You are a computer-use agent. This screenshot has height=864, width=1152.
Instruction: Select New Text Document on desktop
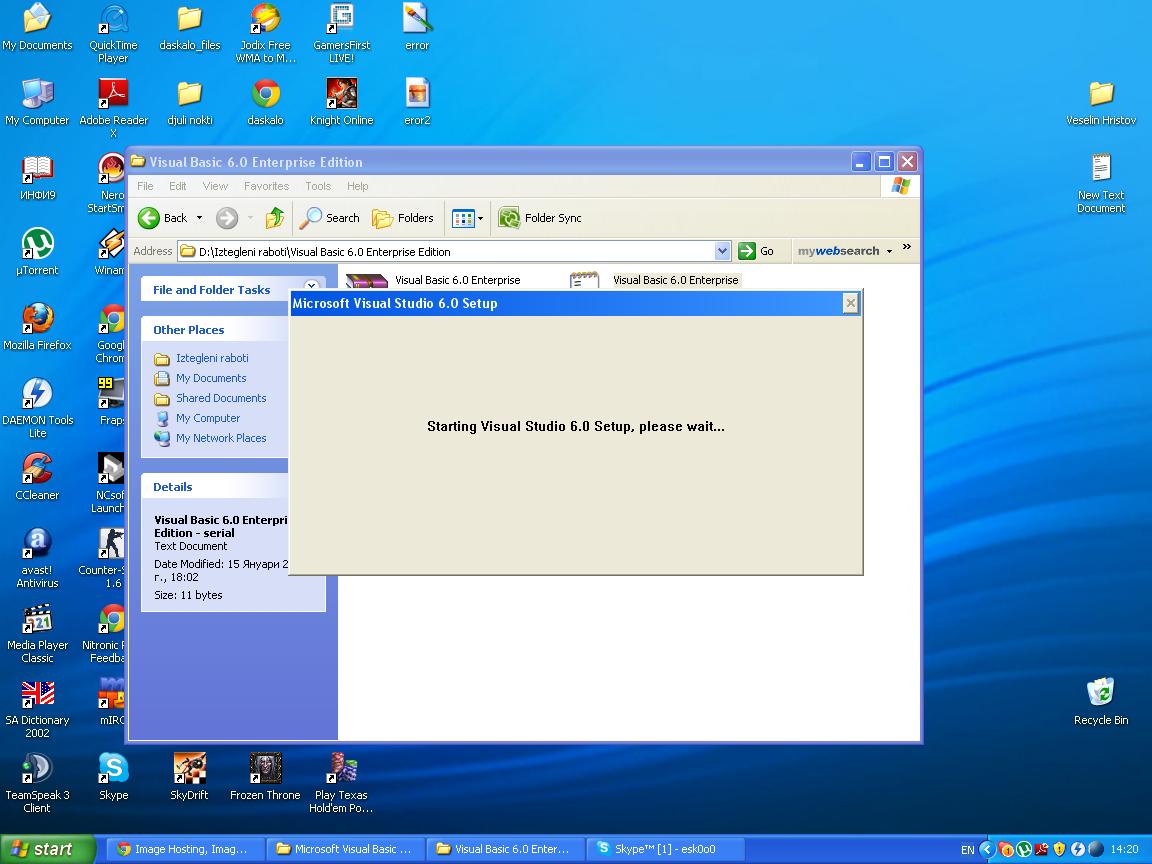1101,184
